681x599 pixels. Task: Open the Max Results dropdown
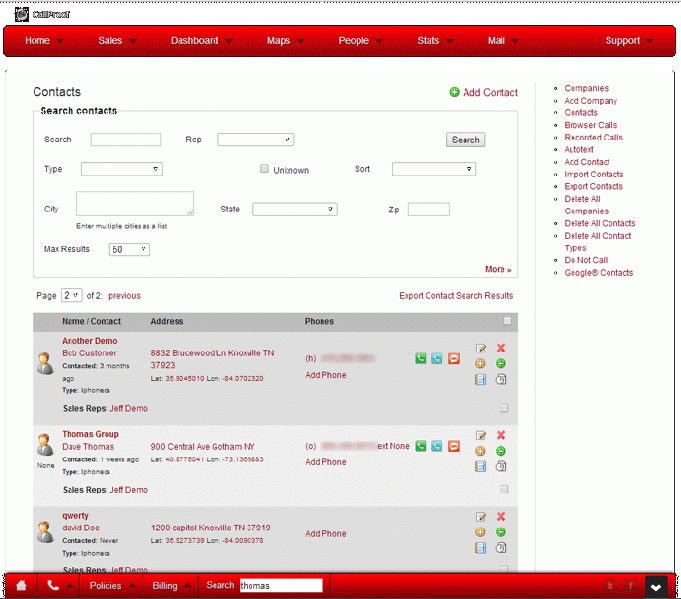pos(129,249)
